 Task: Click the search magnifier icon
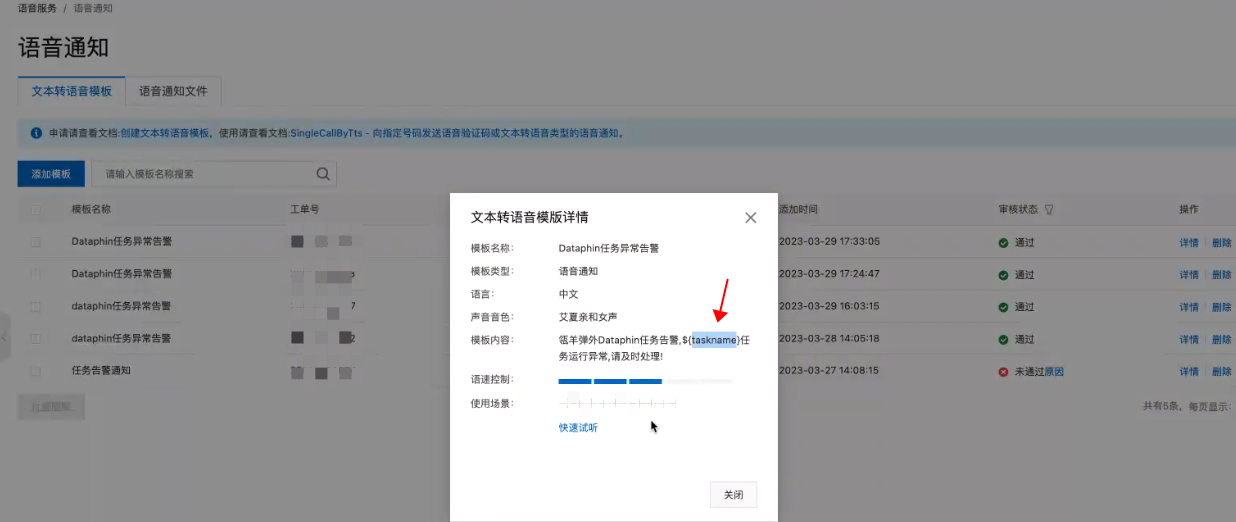click(x=323, y=174)
